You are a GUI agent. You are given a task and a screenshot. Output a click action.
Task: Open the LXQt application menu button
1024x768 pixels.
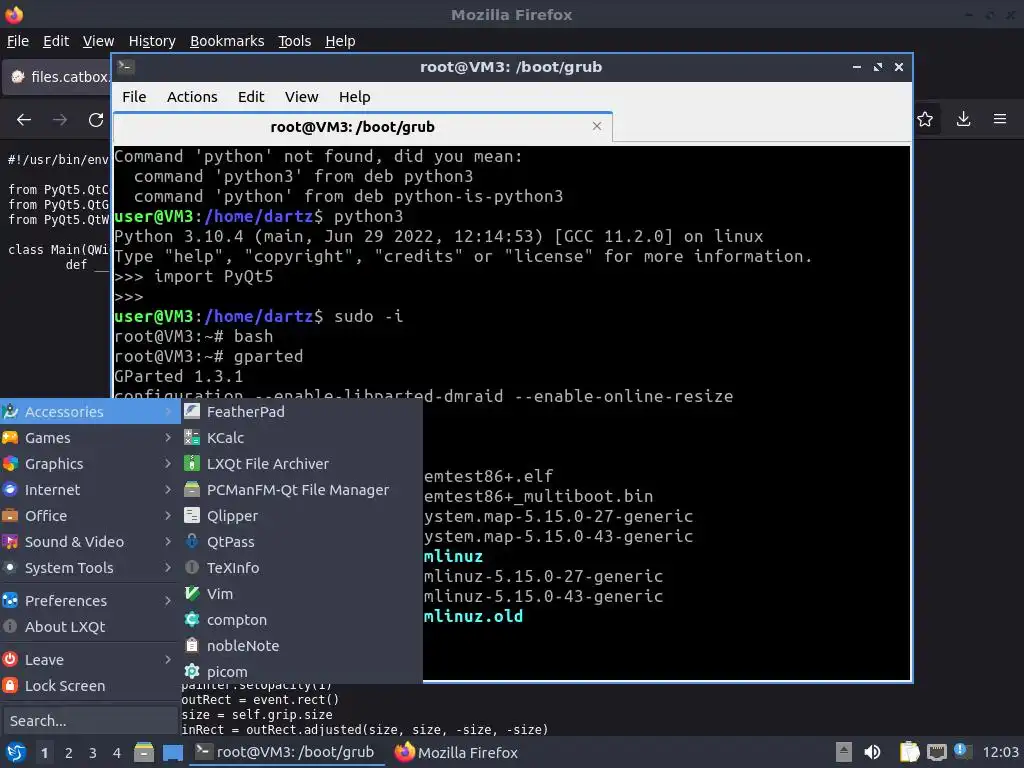[x=16, y=752]
